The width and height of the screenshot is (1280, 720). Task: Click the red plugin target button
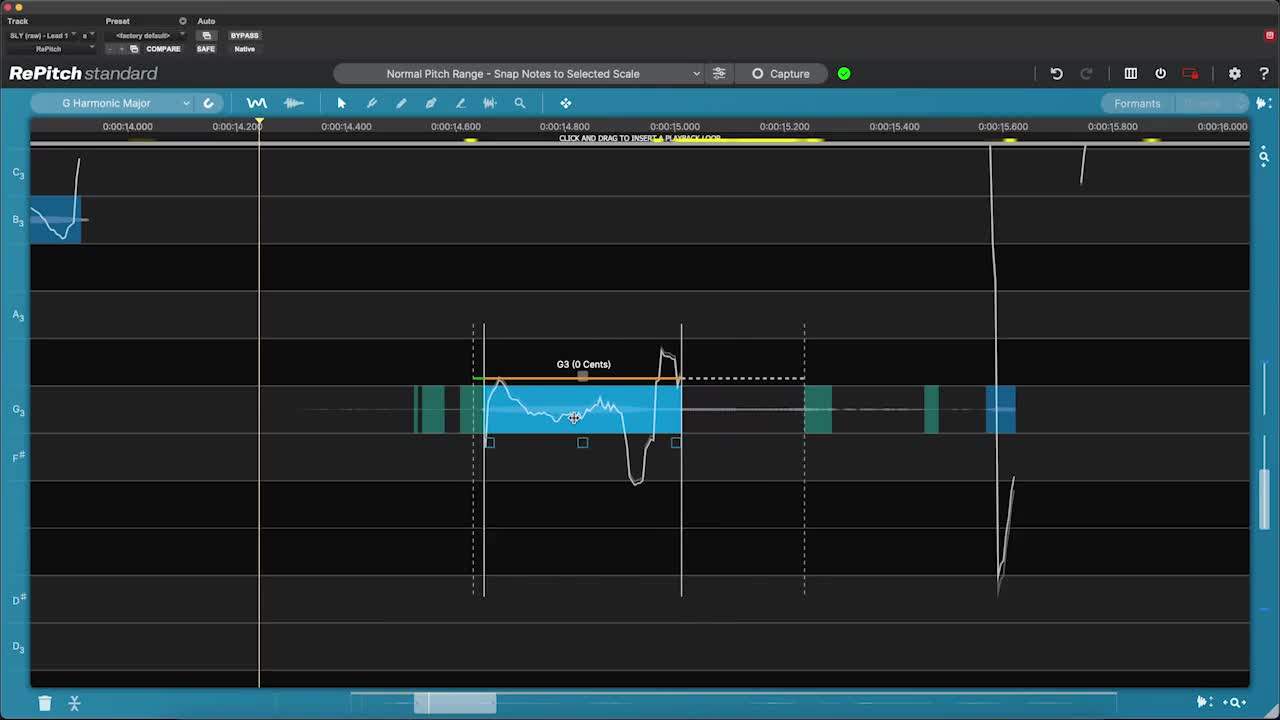1269,35
